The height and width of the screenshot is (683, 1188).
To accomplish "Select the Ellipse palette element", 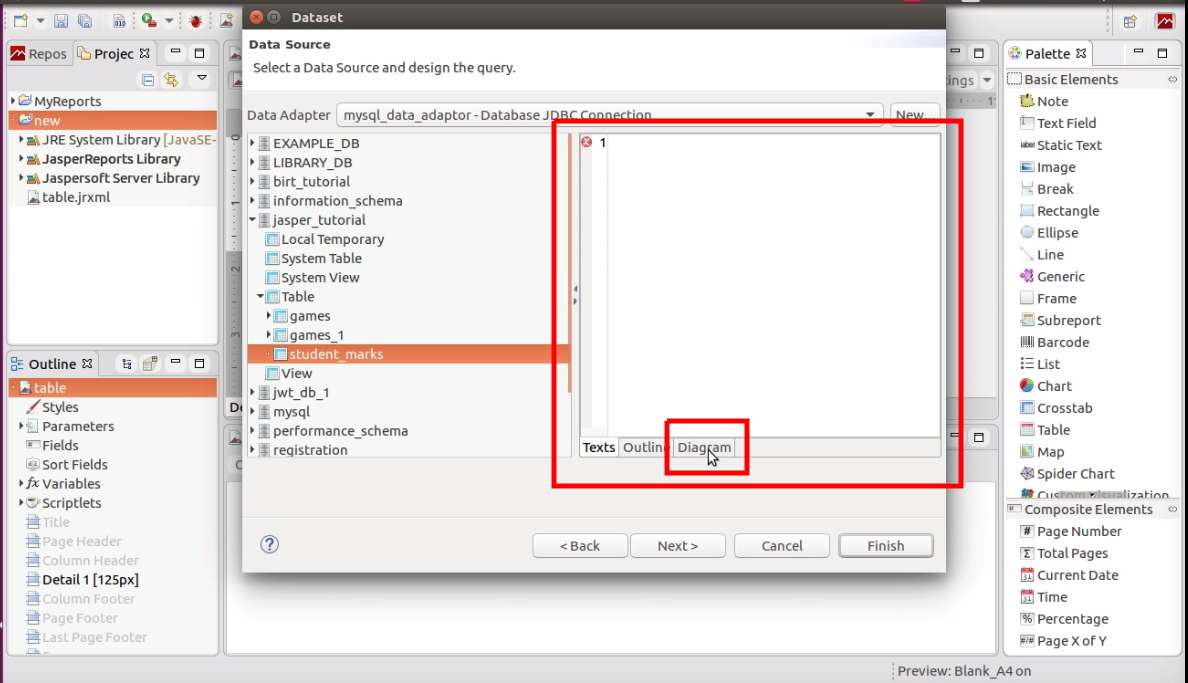I will [1049, 233].
